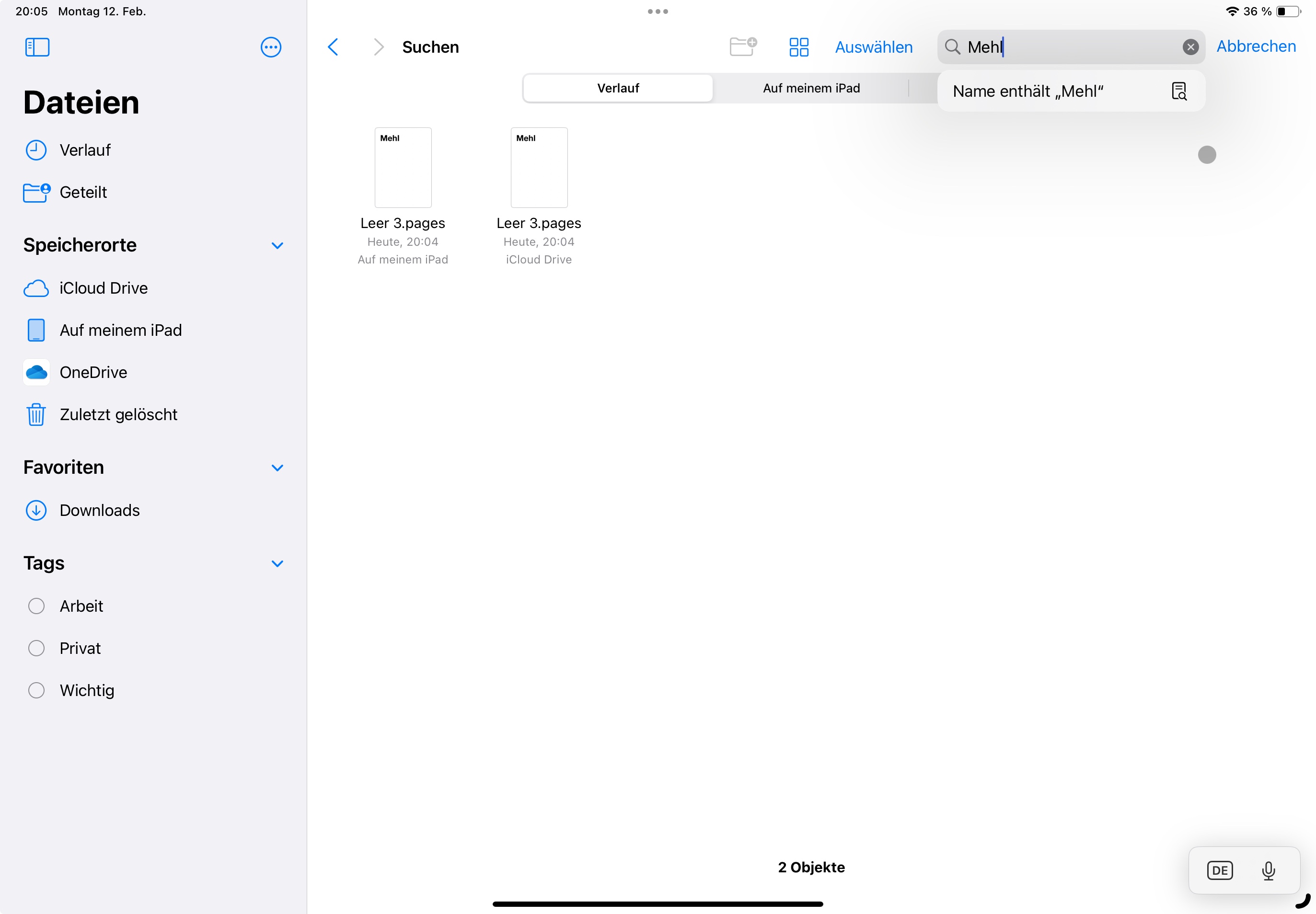Go back with the left arrow

333,47
